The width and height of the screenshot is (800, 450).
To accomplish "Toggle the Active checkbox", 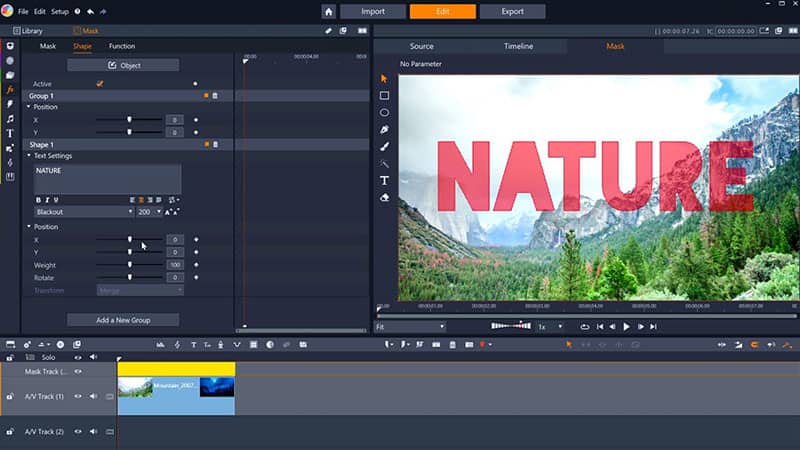I will pos(100,84).
